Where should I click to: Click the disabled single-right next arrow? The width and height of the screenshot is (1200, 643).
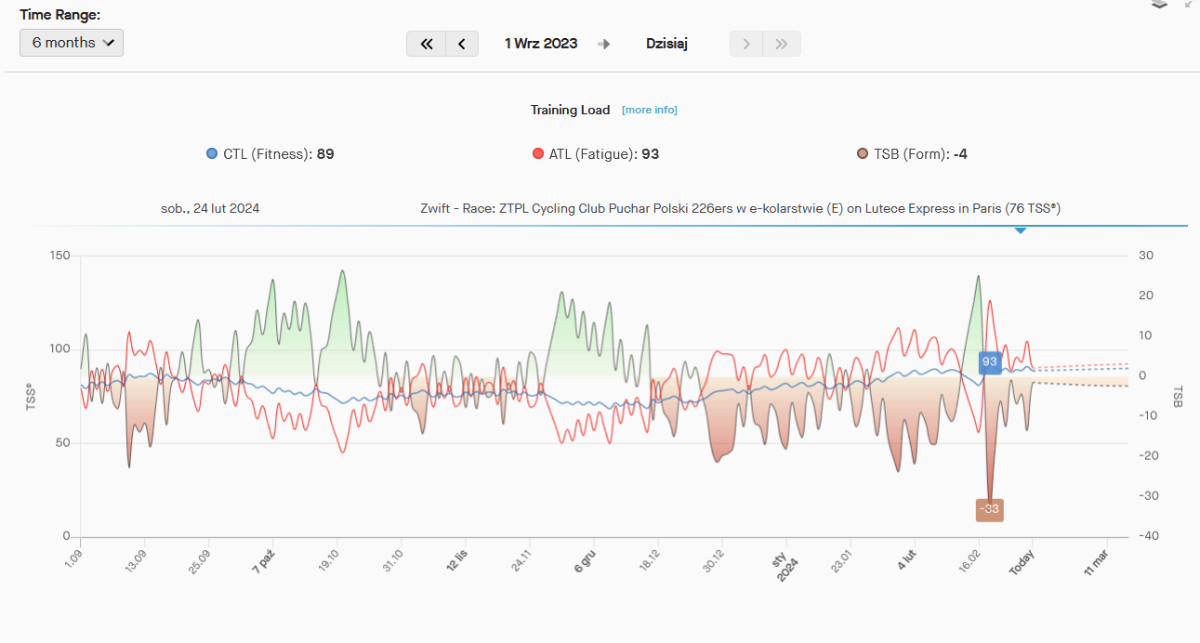pyautogui.click(x=746, y=44)
